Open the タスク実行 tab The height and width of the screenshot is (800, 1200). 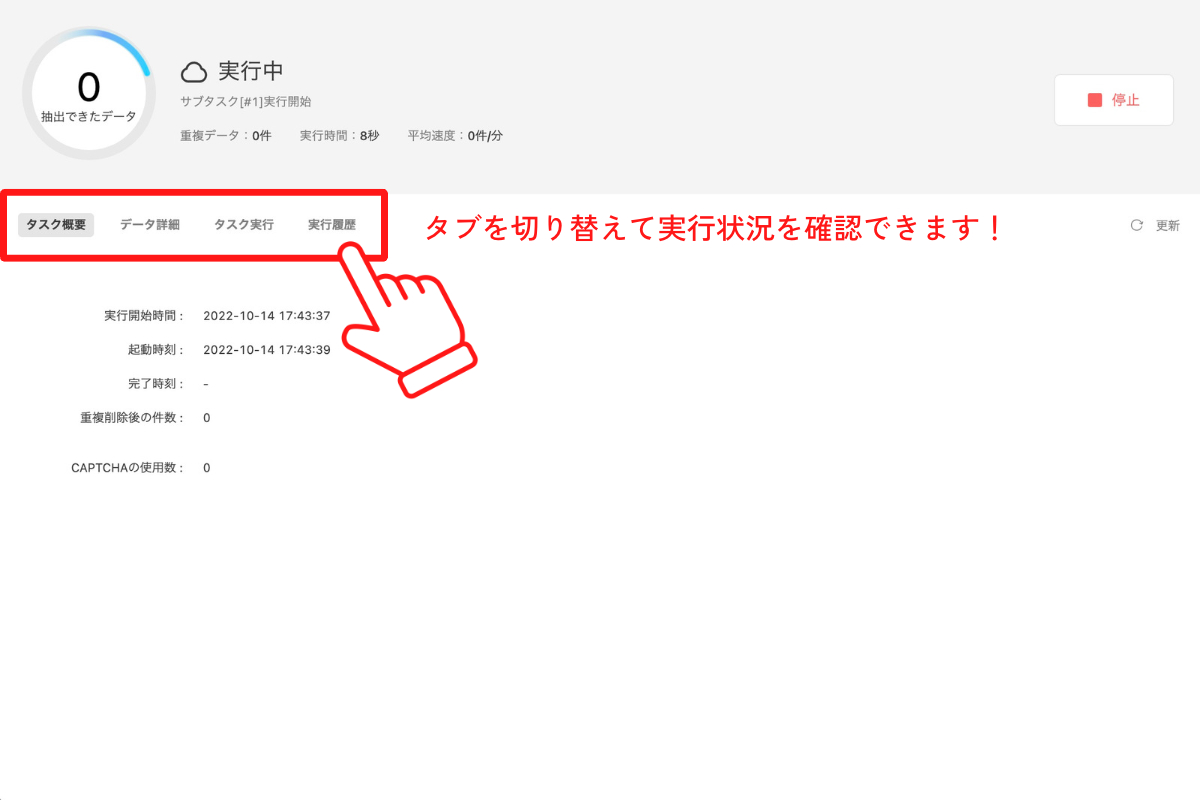click(243, 224)
